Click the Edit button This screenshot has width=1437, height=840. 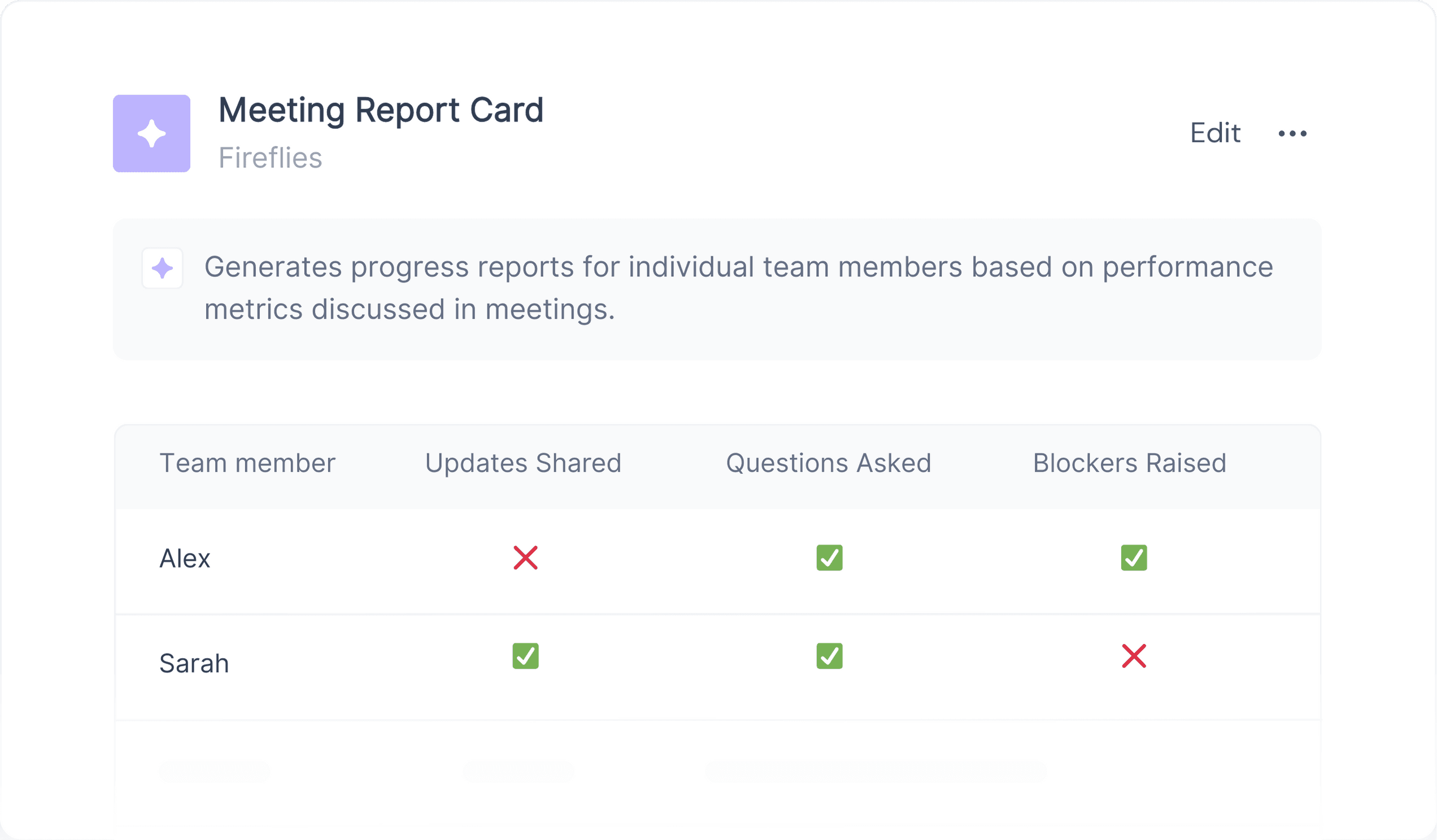coord(1215,133)
